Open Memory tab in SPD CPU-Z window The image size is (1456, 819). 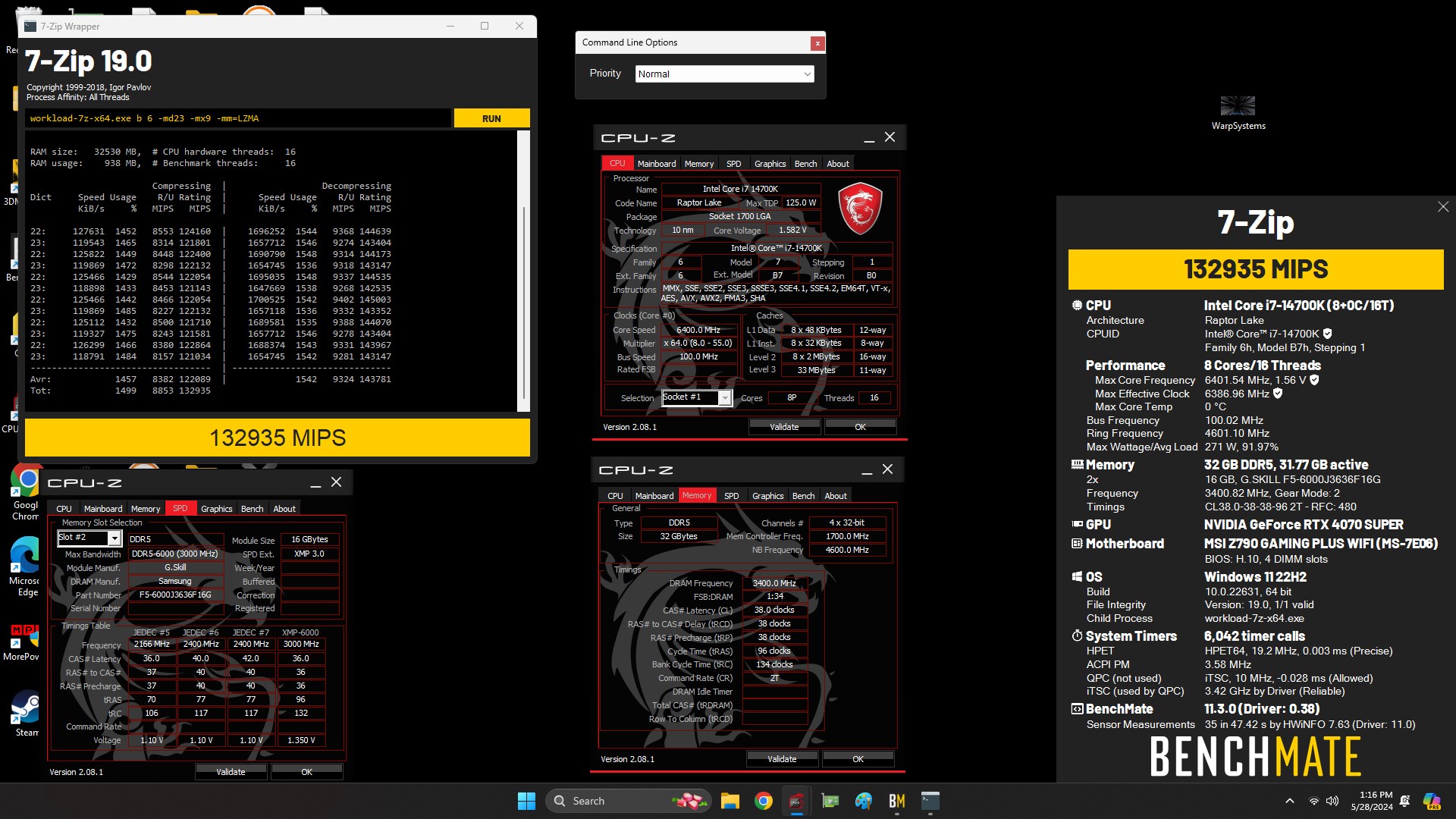coord(146,509)
